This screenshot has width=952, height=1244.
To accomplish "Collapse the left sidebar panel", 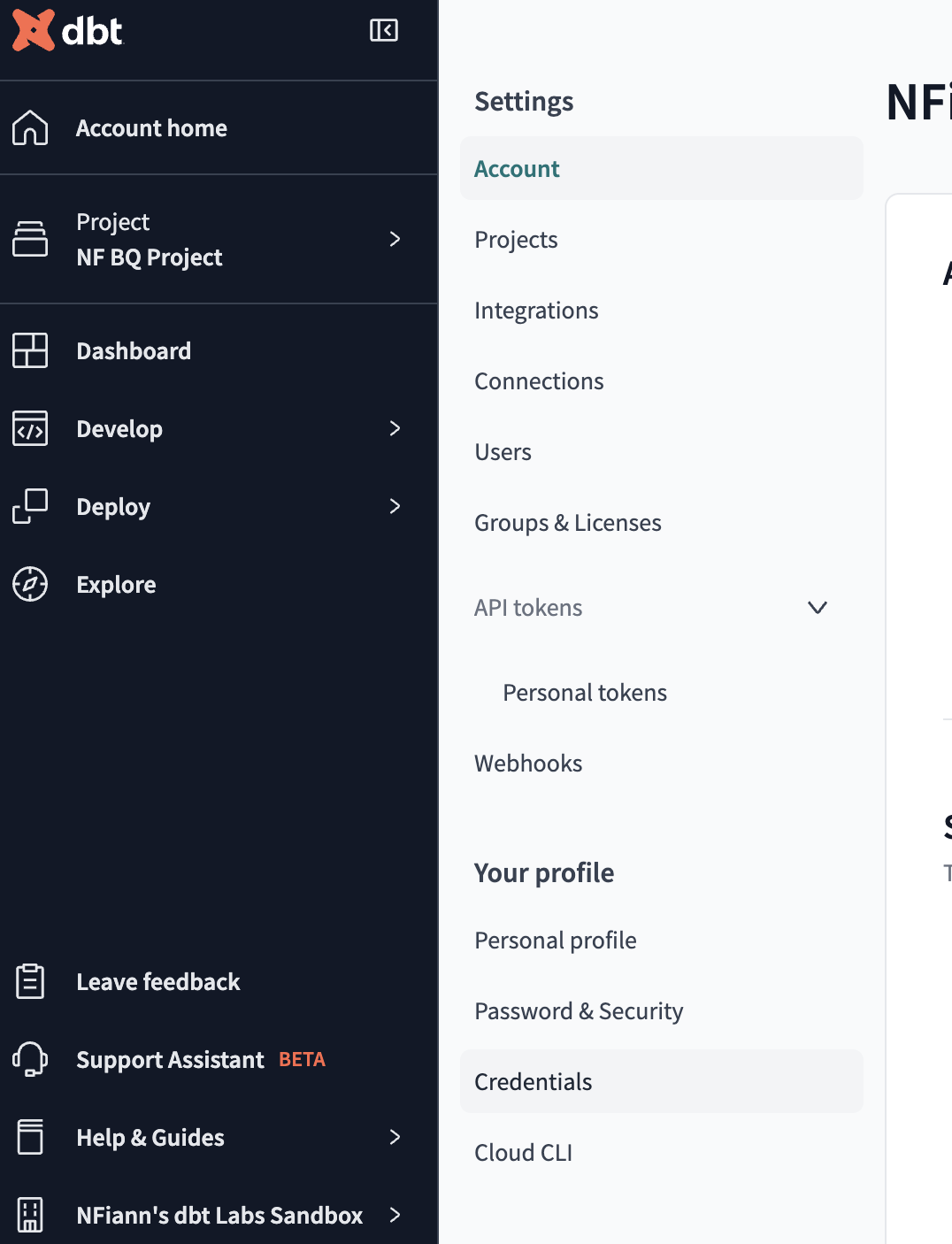I will pos(383,29).
